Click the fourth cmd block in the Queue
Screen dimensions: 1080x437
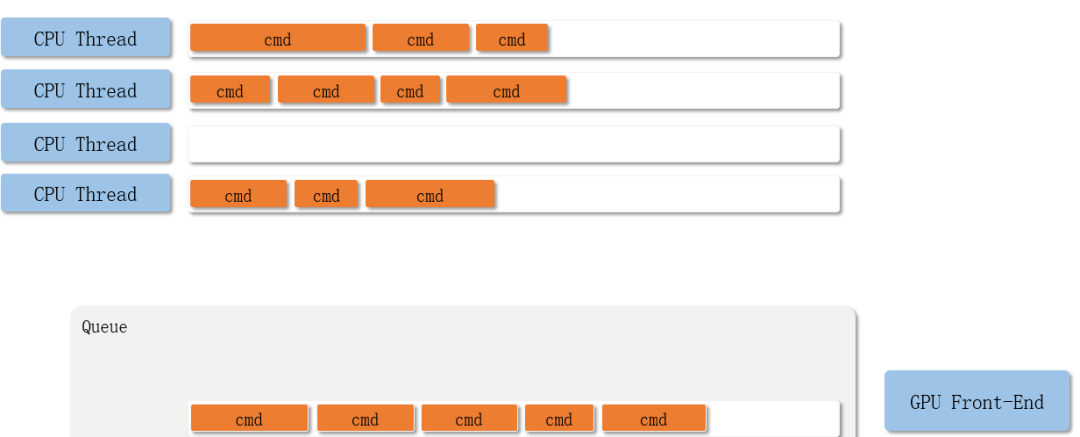[x=559, y=419]
